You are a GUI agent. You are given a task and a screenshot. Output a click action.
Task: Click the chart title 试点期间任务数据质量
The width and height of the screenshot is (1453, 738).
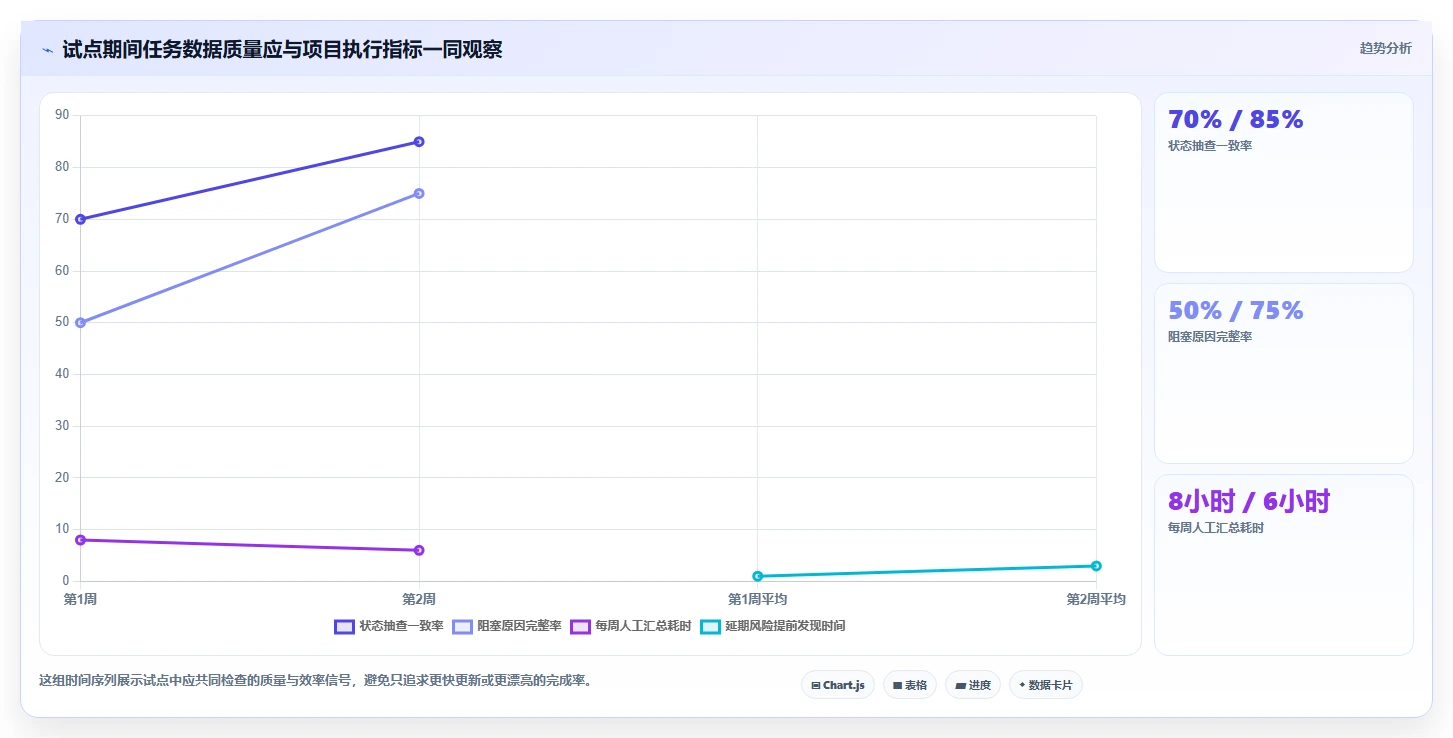[282, 49]
